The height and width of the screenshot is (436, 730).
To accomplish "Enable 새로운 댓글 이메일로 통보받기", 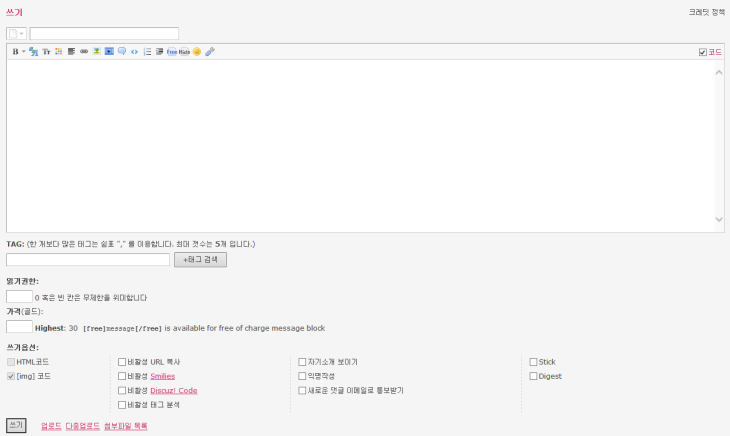I will tap(302, 390).
